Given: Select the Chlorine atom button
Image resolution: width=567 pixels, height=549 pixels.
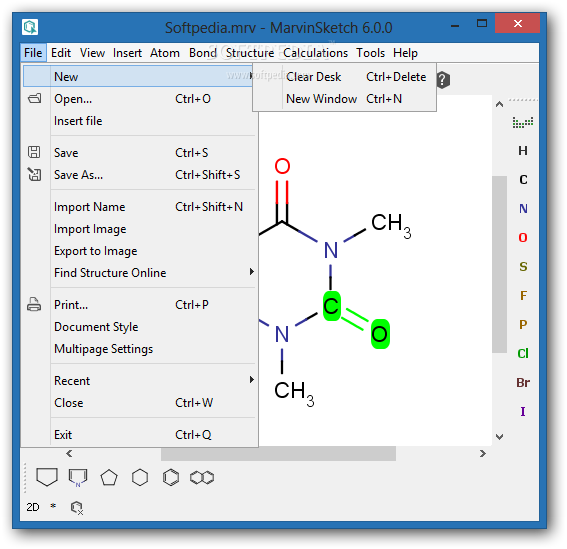Looking at the screenshot, I should 523,353.
